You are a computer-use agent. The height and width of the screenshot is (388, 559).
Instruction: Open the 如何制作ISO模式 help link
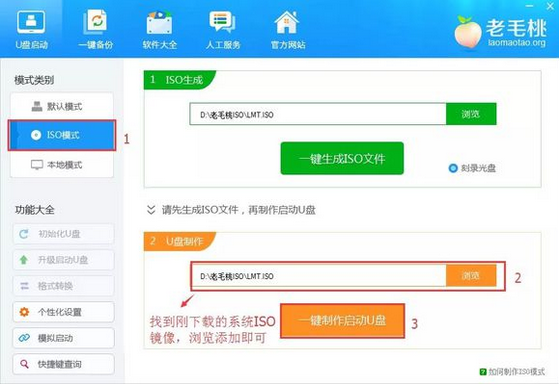coord(516,372)
